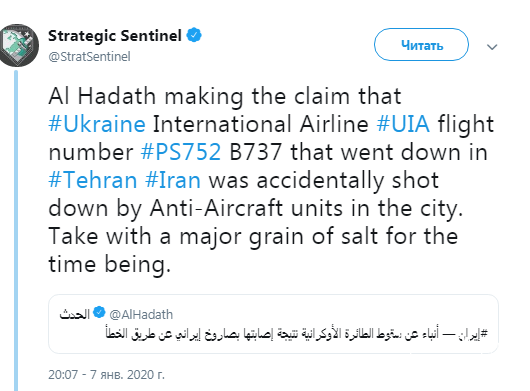Viewport: 530px width, 391px height.
Task: Open the 20:07 - 7 янв. 2020 timestamp
Action: coord(106,375)
